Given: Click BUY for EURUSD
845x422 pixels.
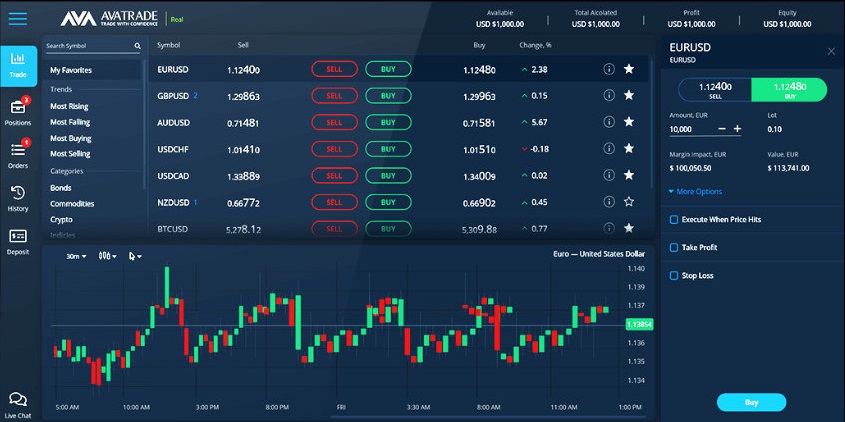Looking at the screenshot, I should [388, 69].
